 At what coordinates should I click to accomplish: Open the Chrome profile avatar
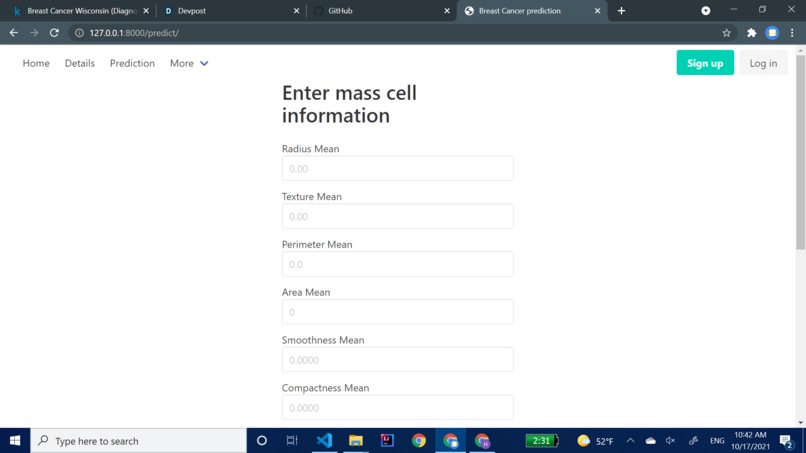point(772,33)
